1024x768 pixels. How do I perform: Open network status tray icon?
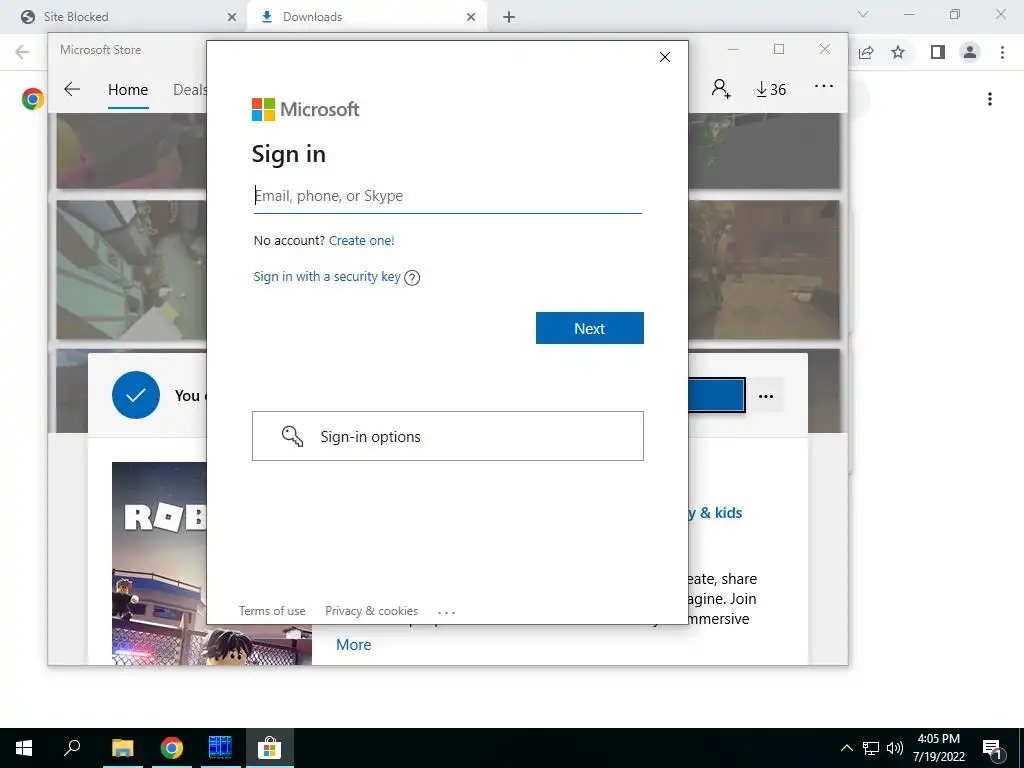[x=871, y=748]
